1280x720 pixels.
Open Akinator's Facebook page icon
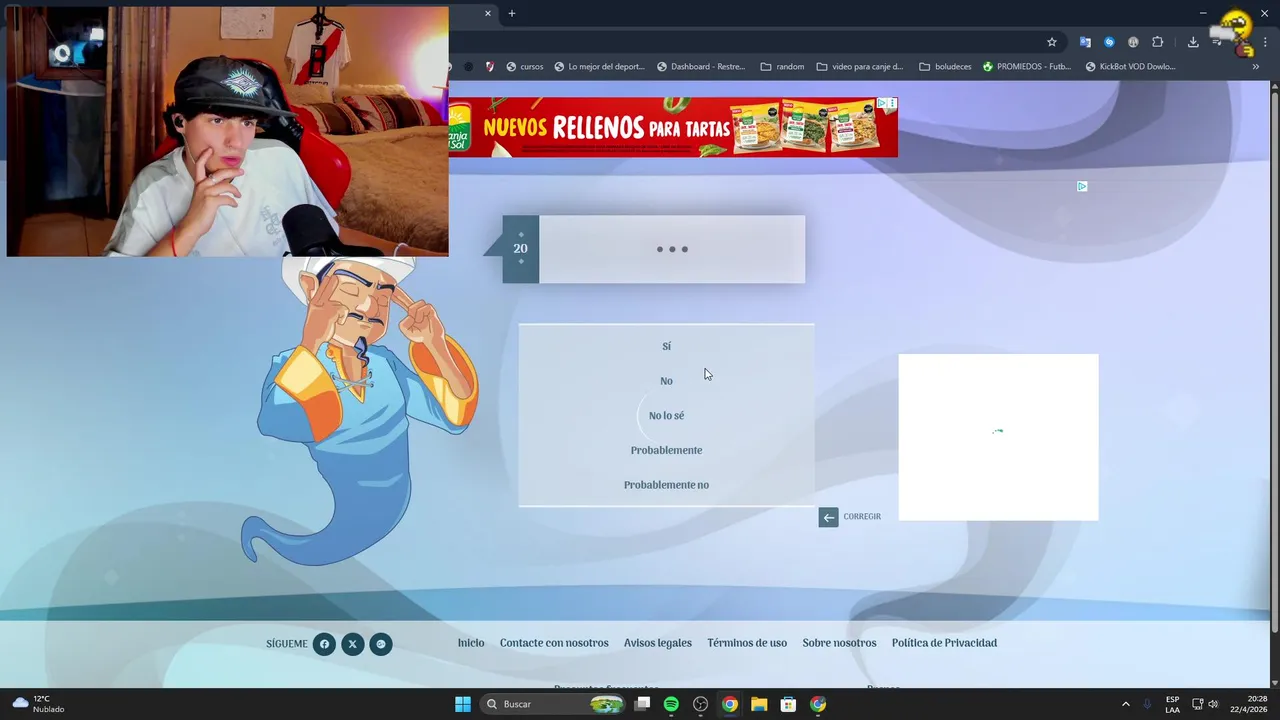[x=324, y=644]
